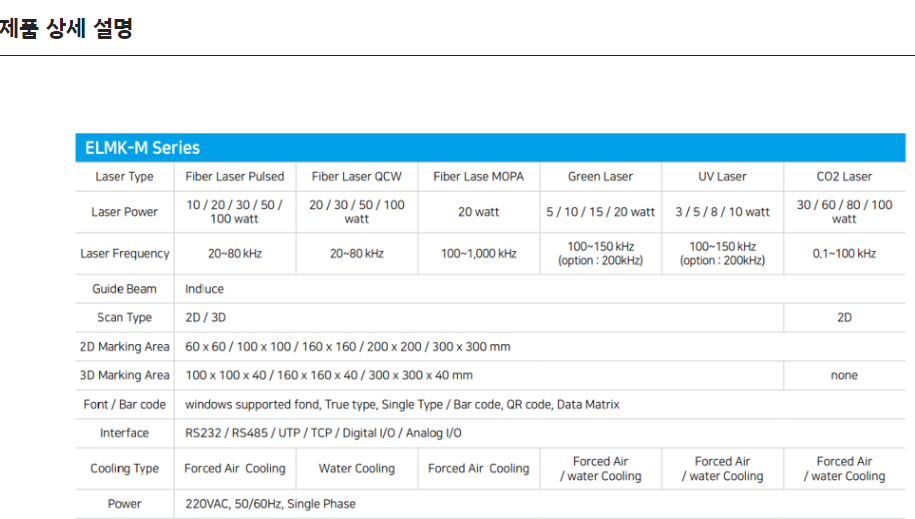Select the 100~1,000 kHz frequency cell

pyautogui.click(x=479, y=254)
